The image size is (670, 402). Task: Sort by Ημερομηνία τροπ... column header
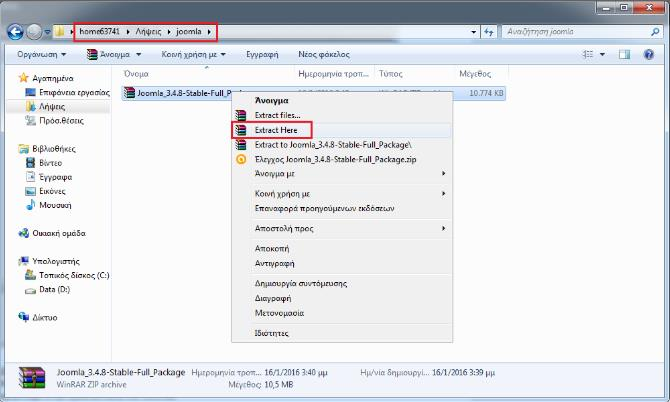coord(334,74)
